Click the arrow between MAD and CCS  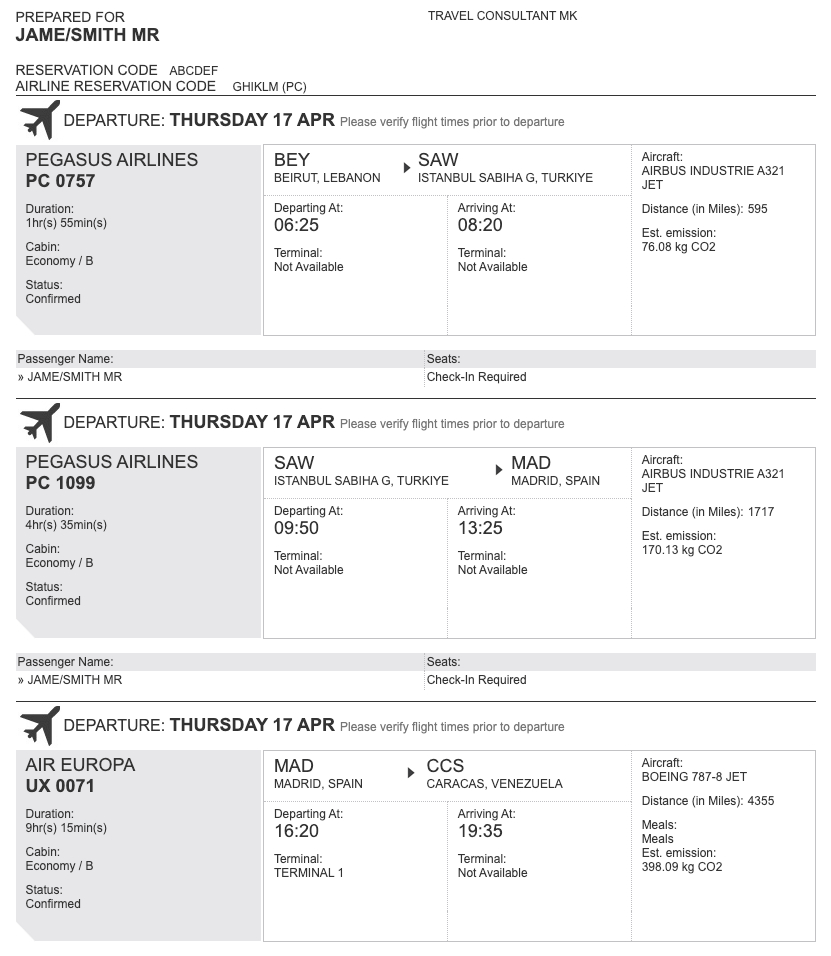tap(411, 773)
